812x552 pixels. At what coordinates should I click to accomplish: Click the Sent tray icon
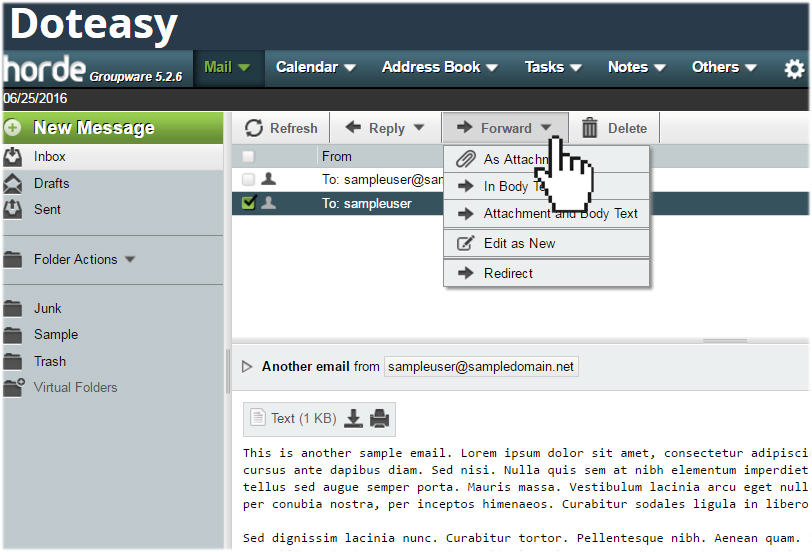point(12,209)
